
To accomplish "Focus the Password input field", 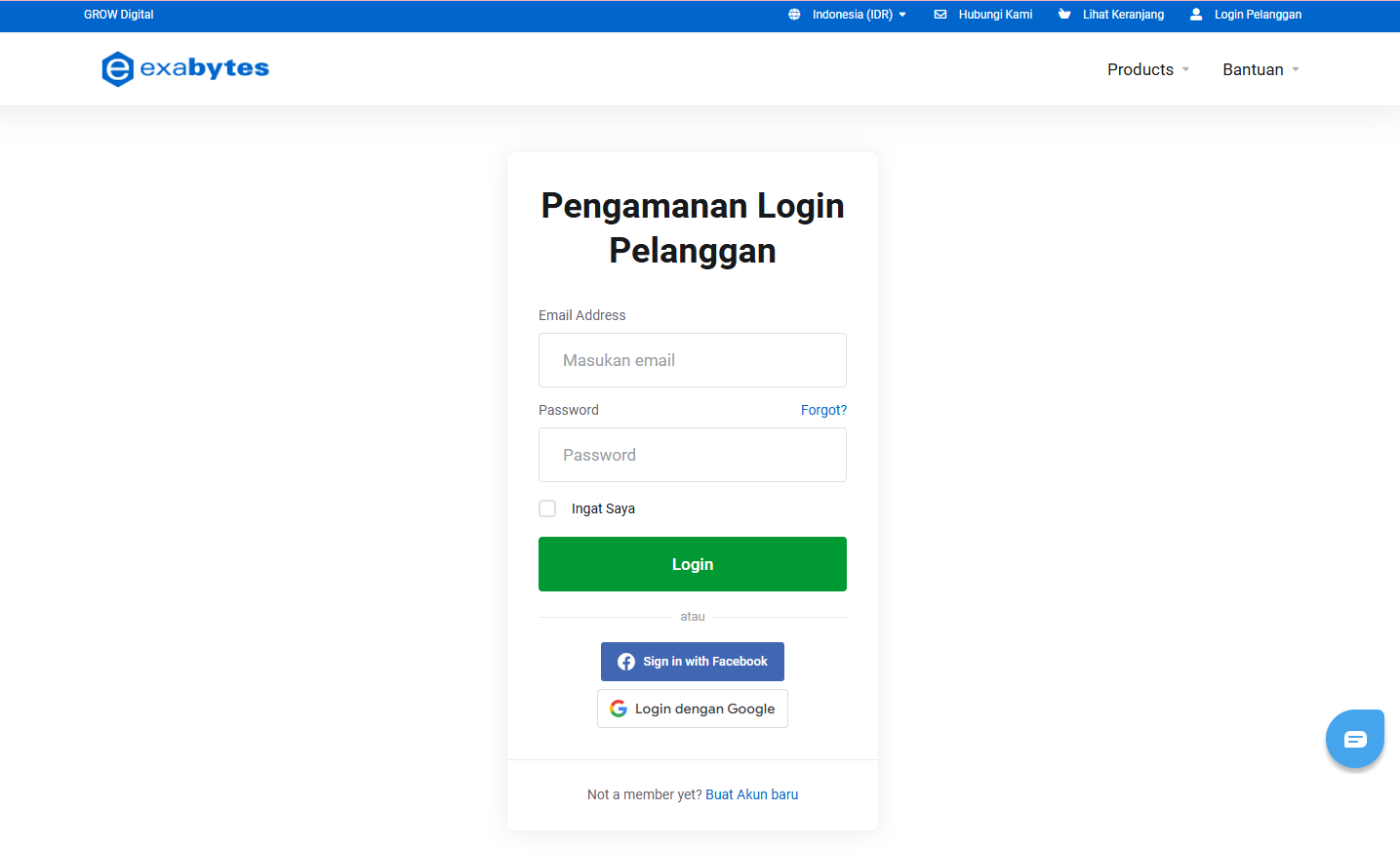I will coord(693,455).
